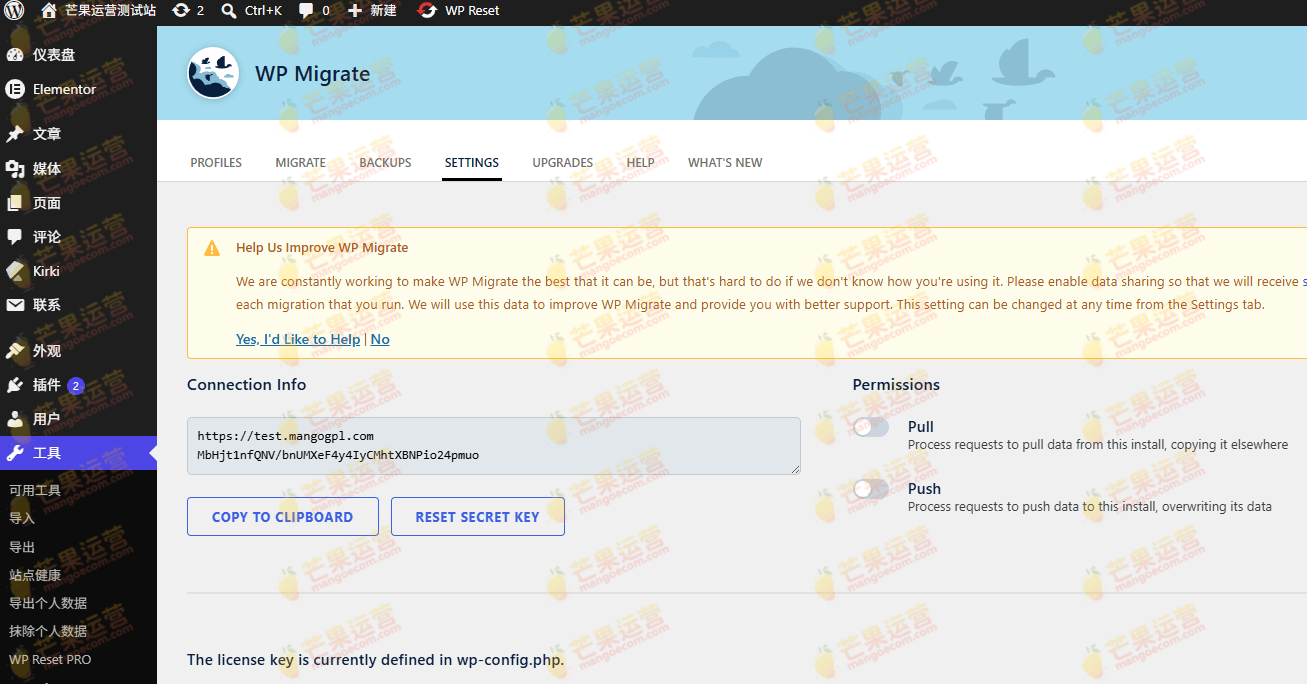Image resolution: width=1307 pixels, height=684 pixels.
Task: Click the textarea resize handle corner
Action: coord(795,469)
